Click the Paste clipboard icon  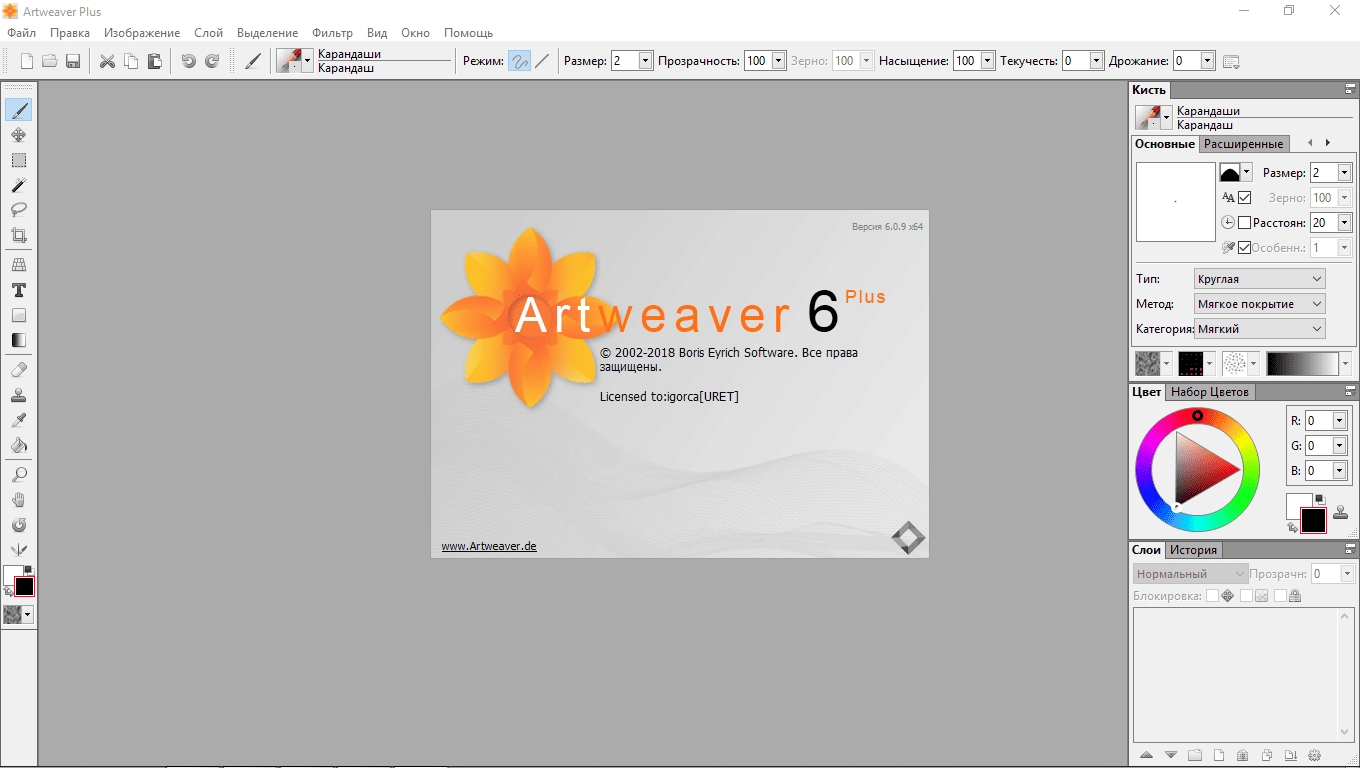click(x=154, y=62)
